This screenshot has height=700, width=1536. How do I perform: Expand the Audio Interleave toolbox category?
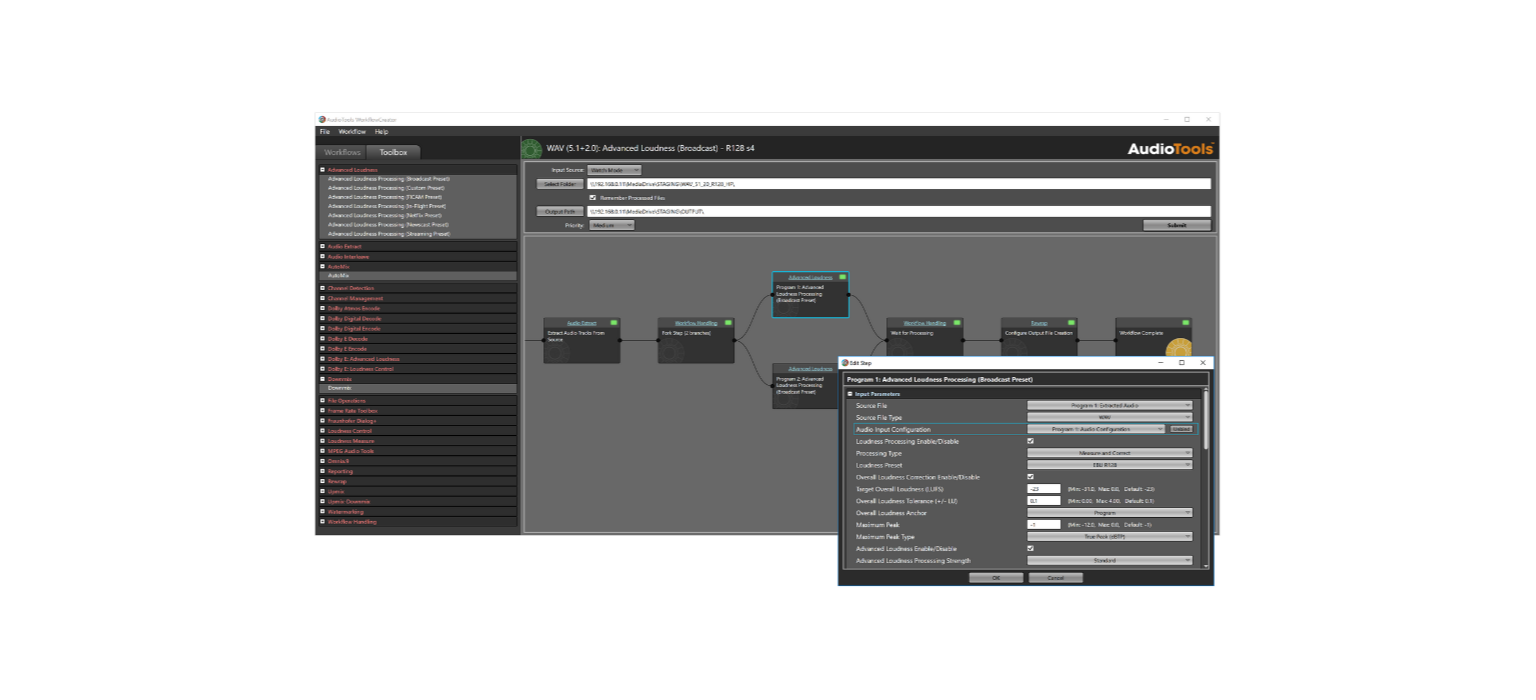[322, 257]
